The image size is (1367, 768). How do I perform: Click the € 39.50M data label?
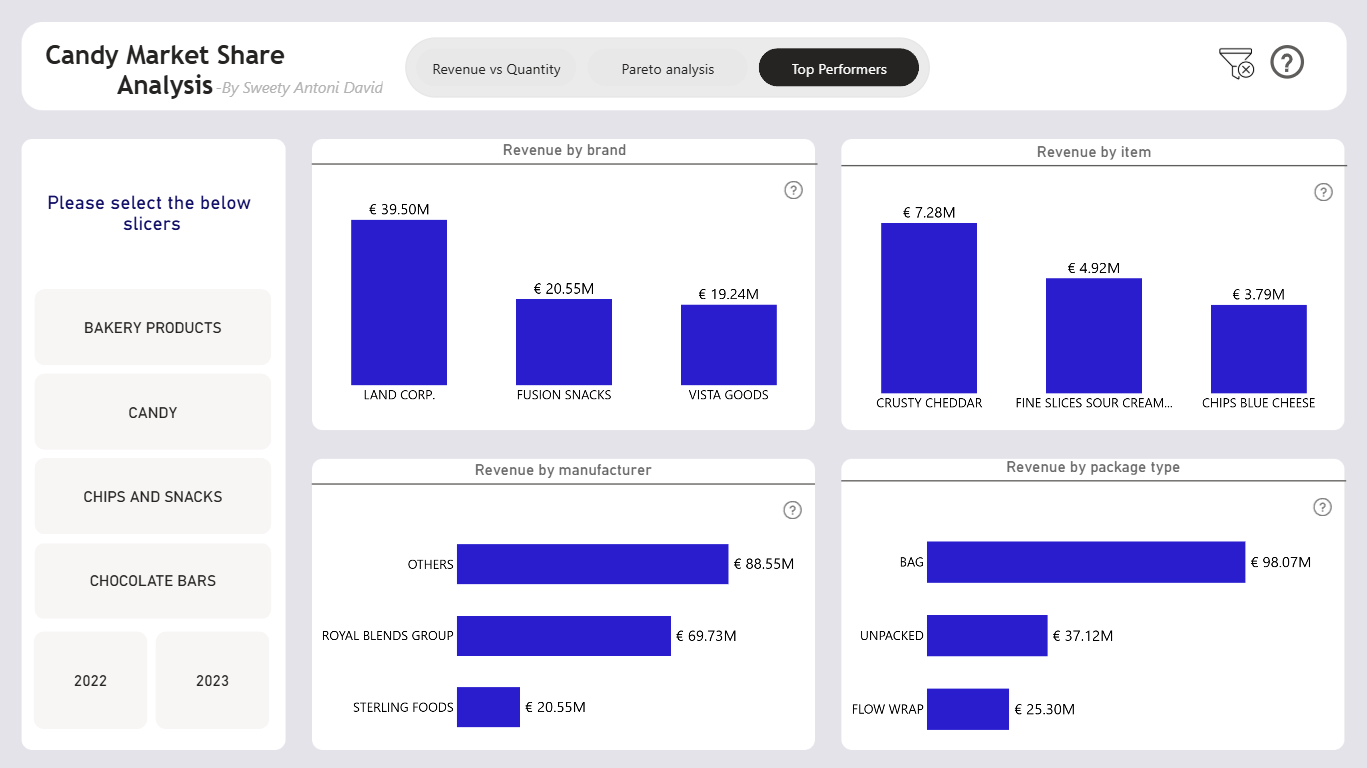coord(399,209)
